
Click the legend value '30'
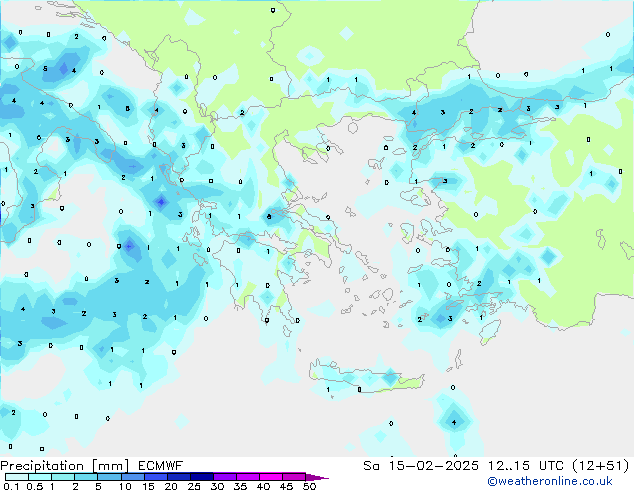[x=217, y=486]
